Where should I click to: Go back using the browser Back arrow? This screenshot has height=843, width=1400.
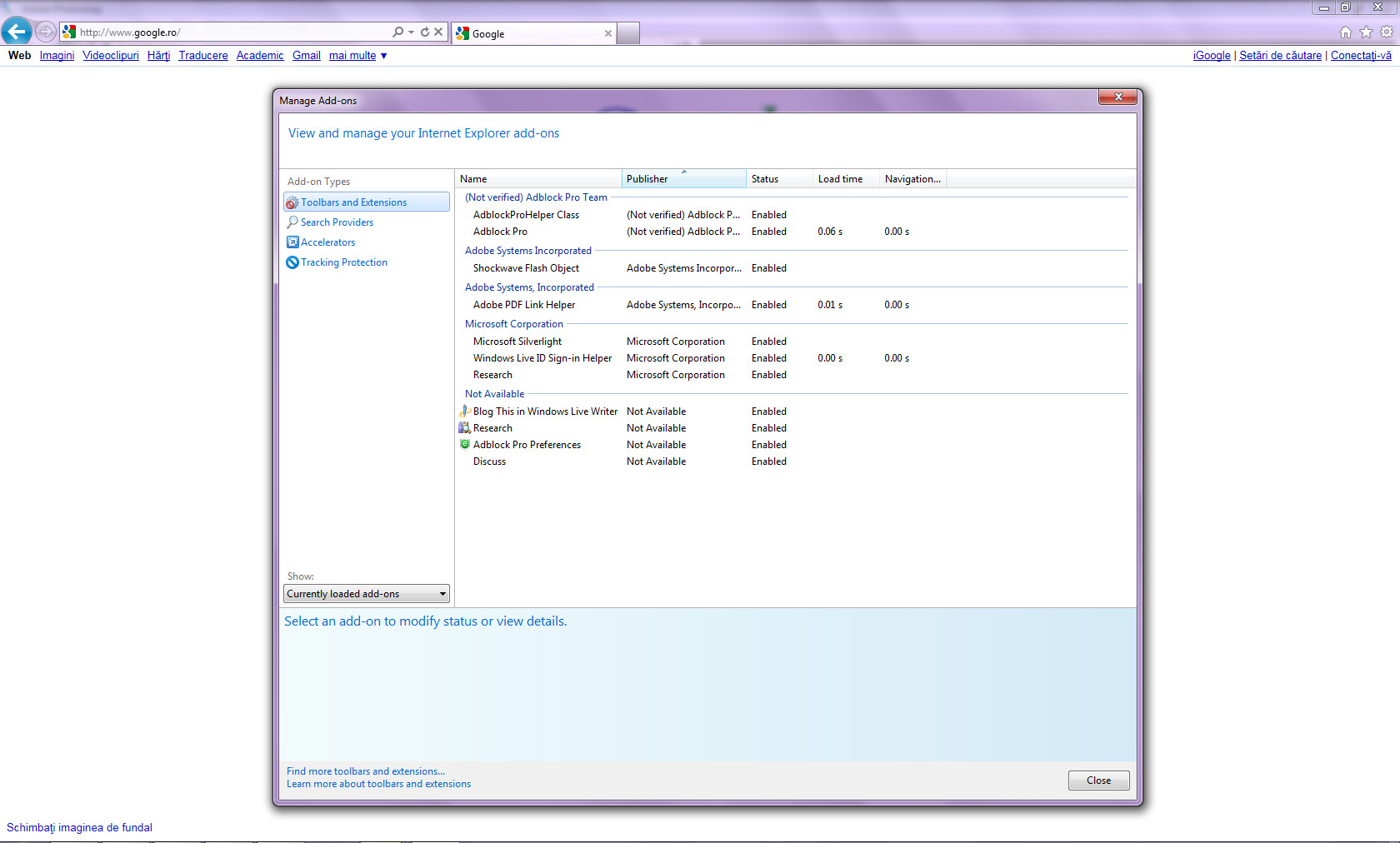click(x=17, y=32)
